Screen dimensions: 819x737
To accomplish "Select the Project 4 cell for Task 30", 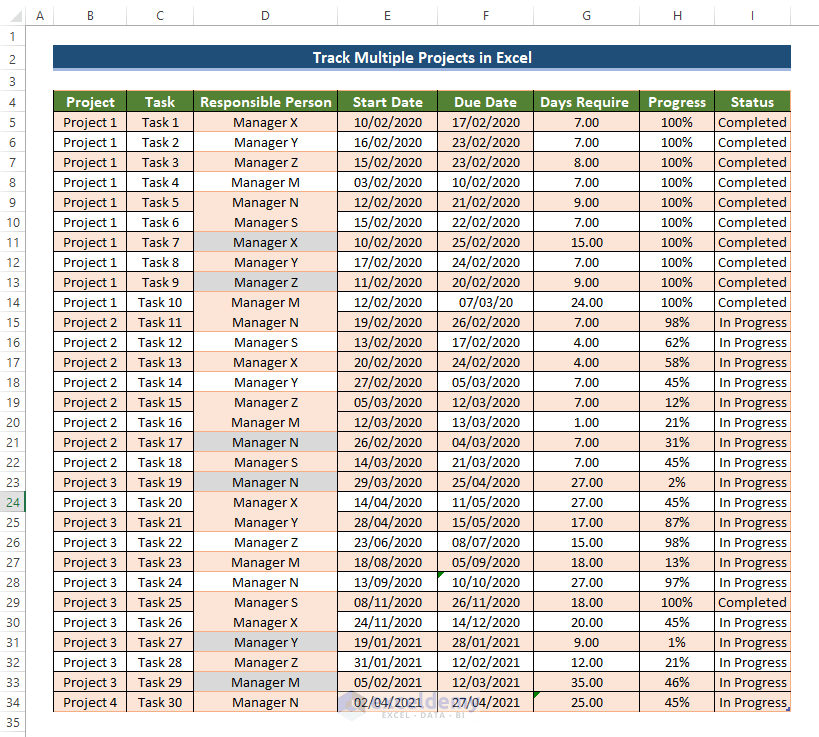I will [x=90, y=702].
